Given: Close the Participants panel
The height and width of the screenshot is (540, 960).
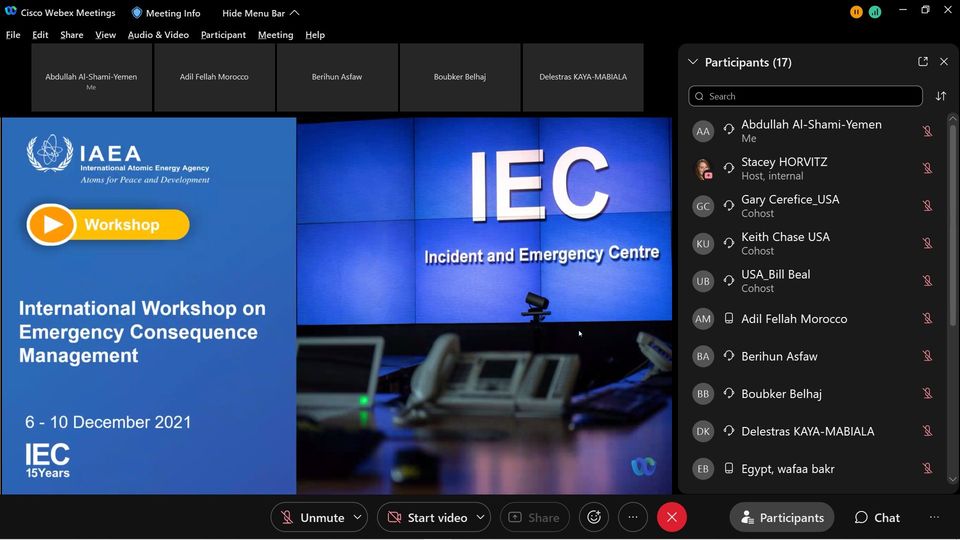Looking at the screenshot, I should tap(944, 62).
